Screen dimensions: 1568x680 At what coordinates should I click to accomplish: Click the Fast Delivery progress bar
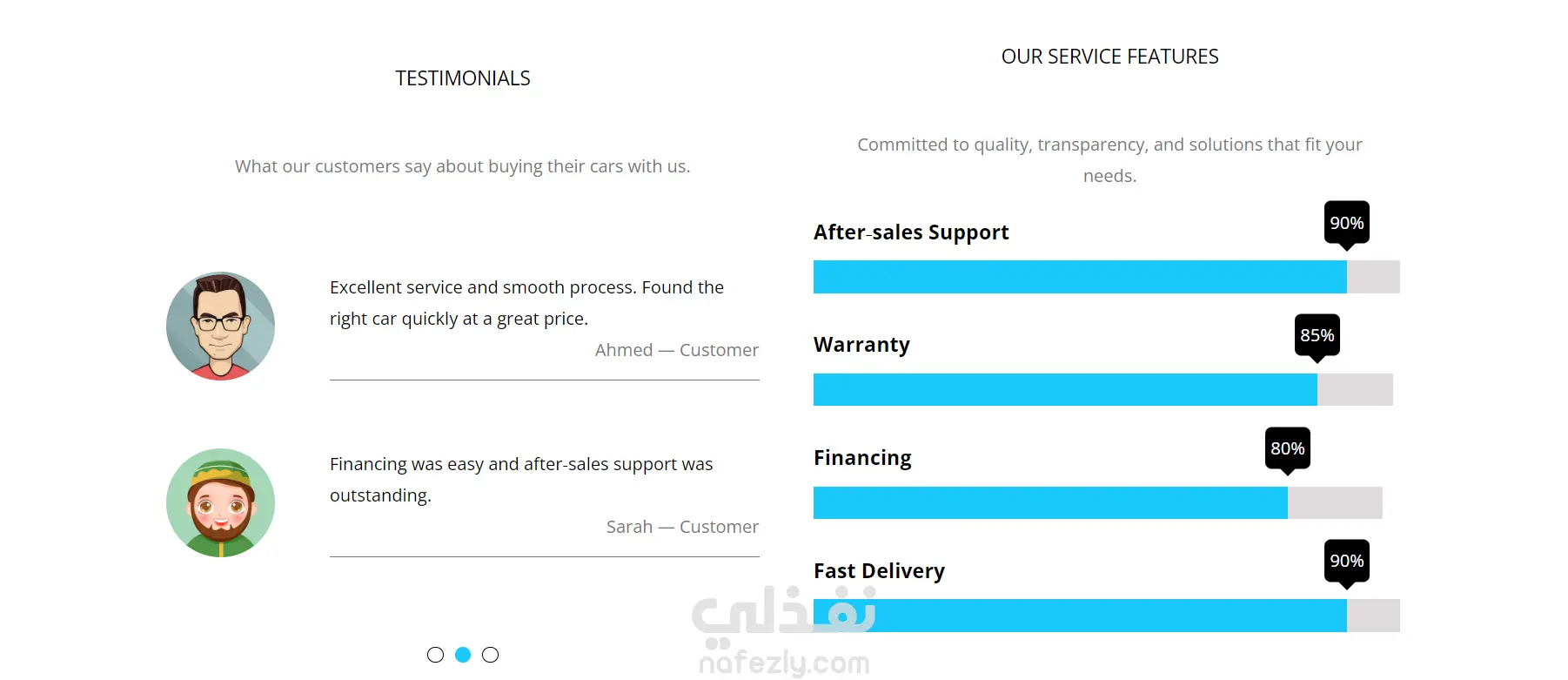tap(1105, 616)
